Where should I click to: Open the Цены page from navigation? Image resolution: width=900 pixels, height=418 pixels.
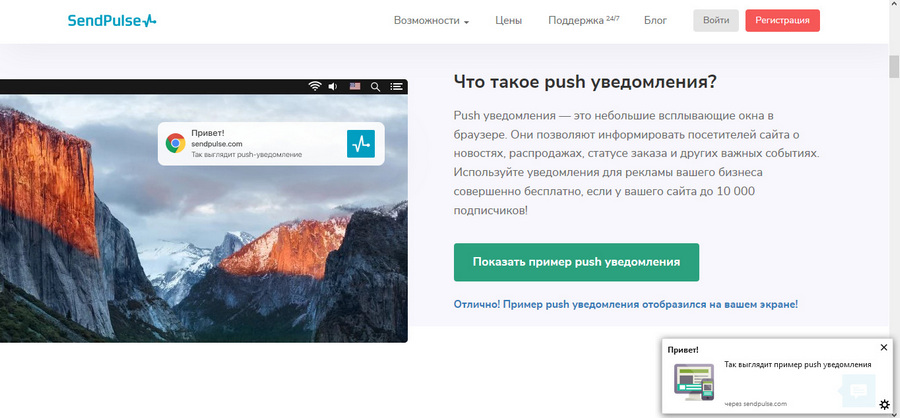(x=508, y=20)
